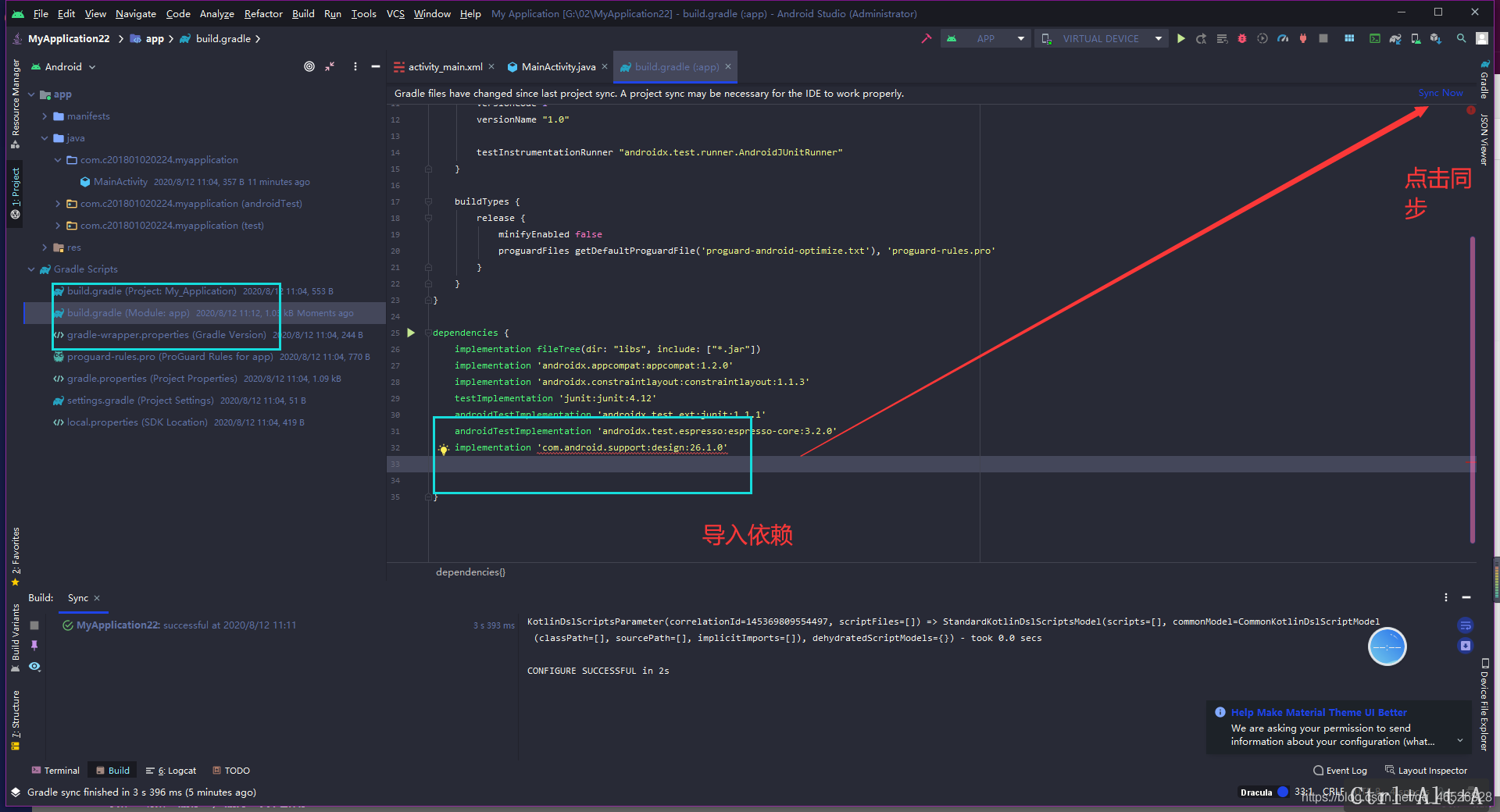Run the app with the green play button
This screenshot has height=812, width=1500.
click(1180, 38)
